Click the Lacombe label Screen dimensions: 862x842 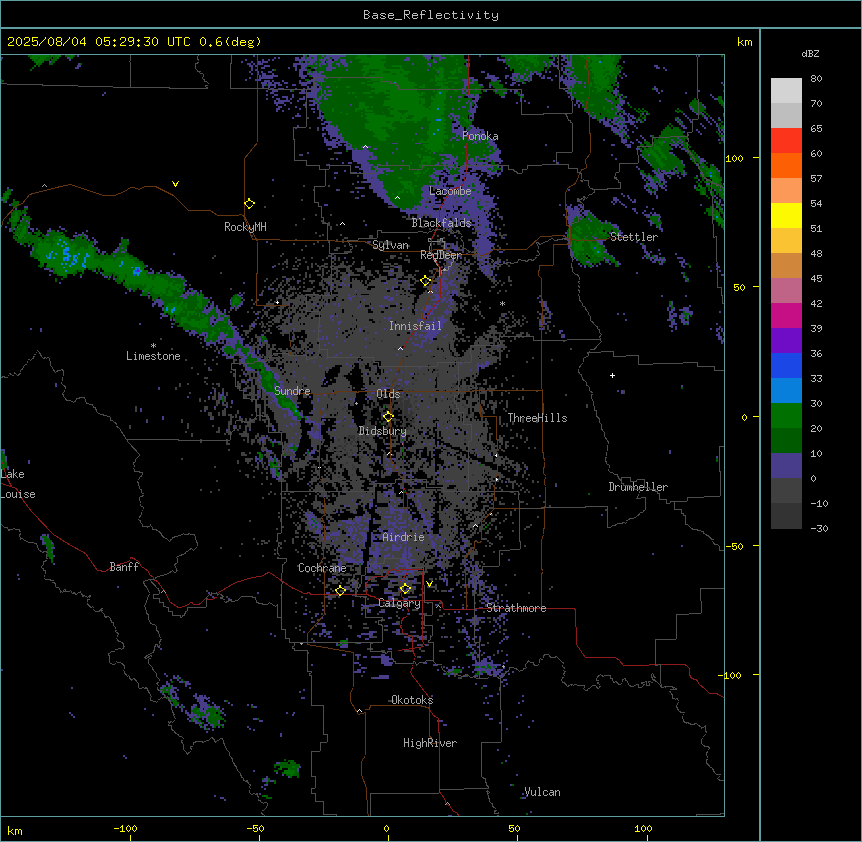coord(450,191)
